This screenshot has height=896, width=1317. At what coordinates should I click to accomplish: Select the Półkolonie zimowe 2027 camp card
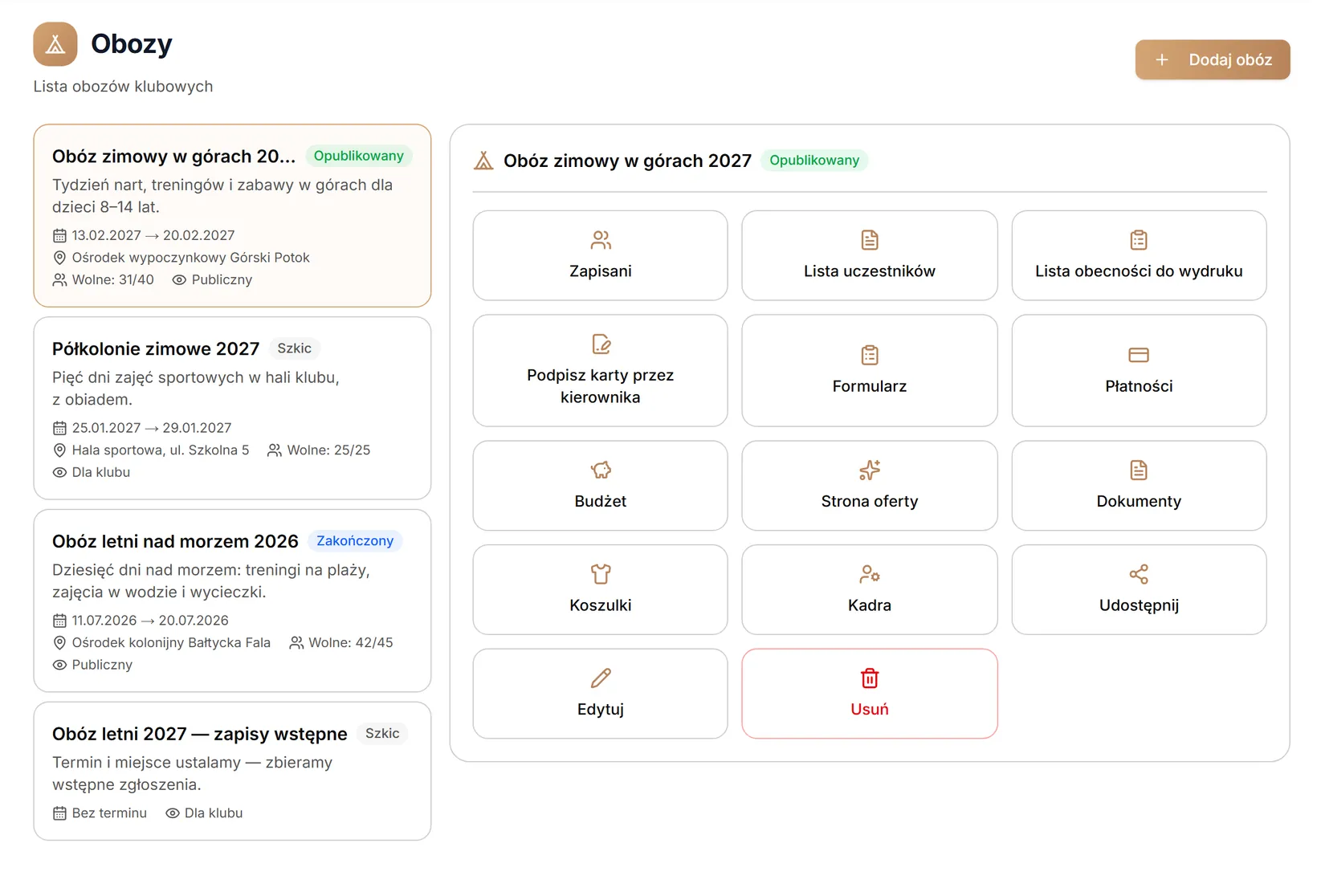pos(232,408)
